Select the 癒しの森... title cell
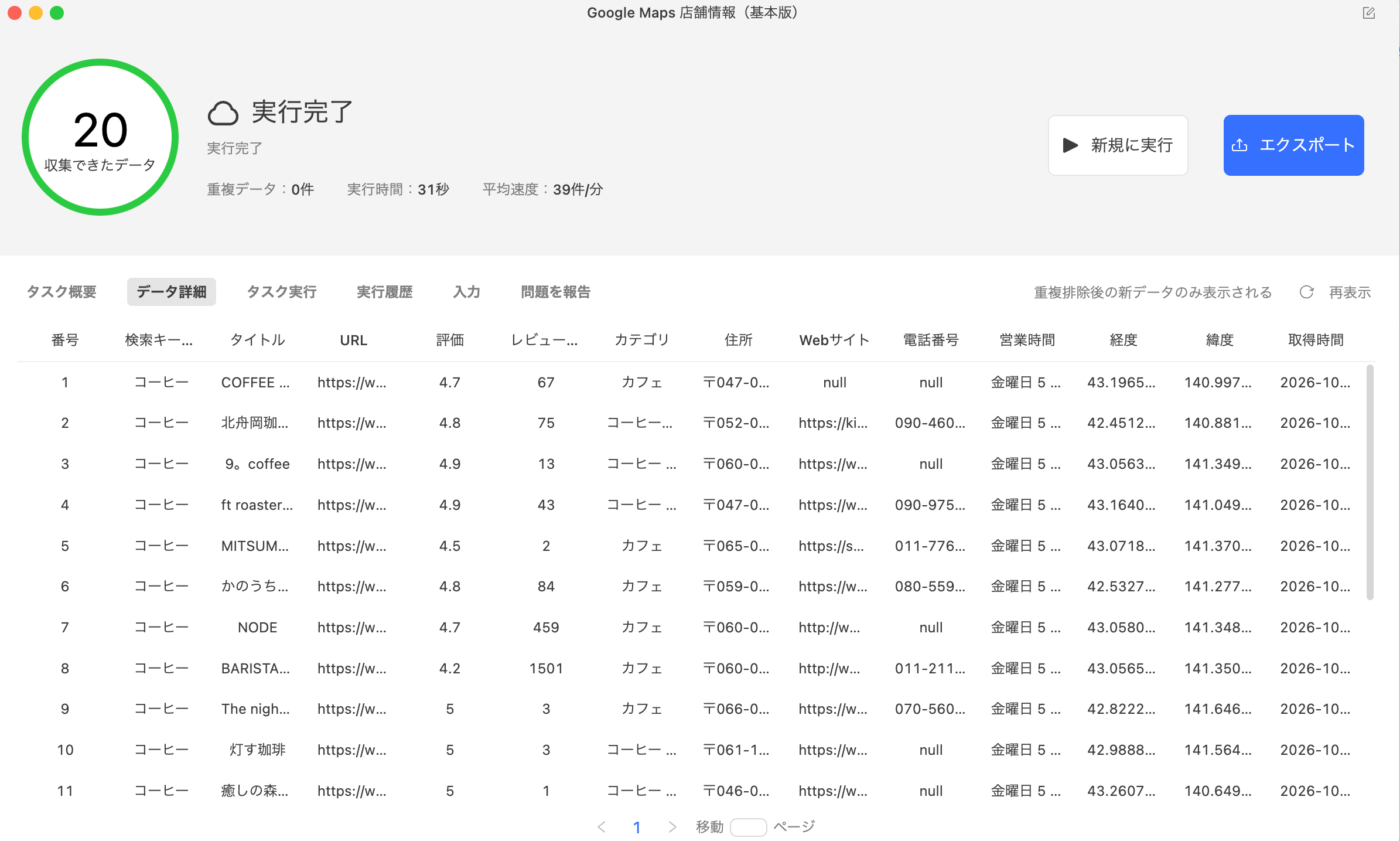 pyautogui.click(x=255, y=791)
